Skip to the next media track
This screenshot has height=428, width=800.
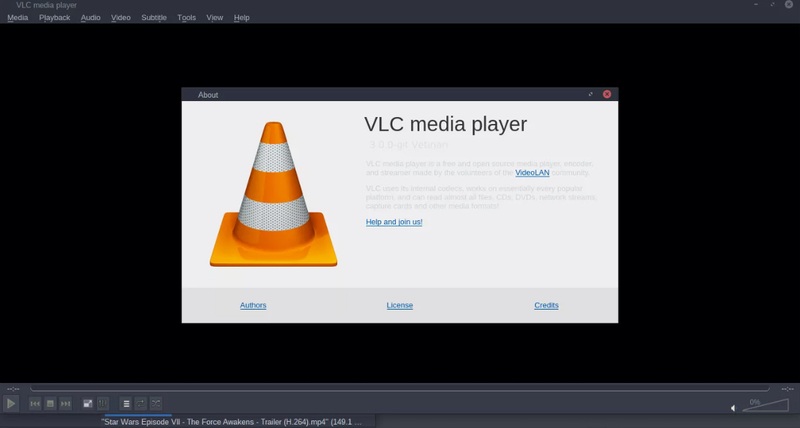(66, 403)
